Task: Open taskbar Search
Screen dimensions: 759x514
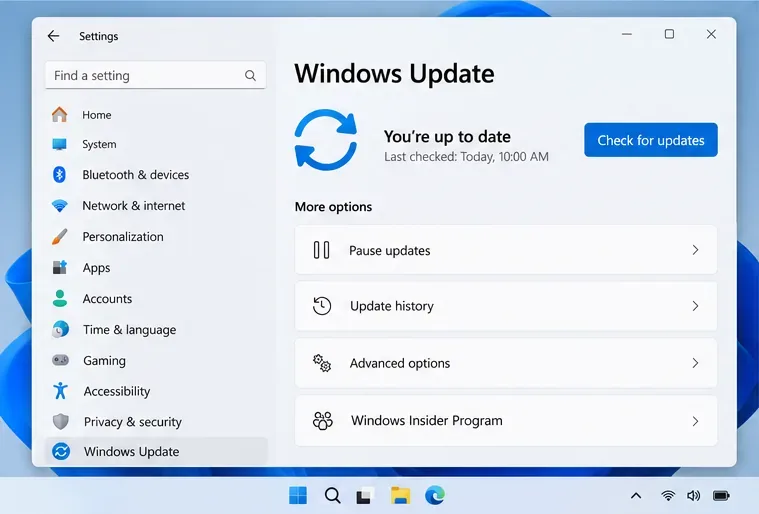Action: pos(332,496)
